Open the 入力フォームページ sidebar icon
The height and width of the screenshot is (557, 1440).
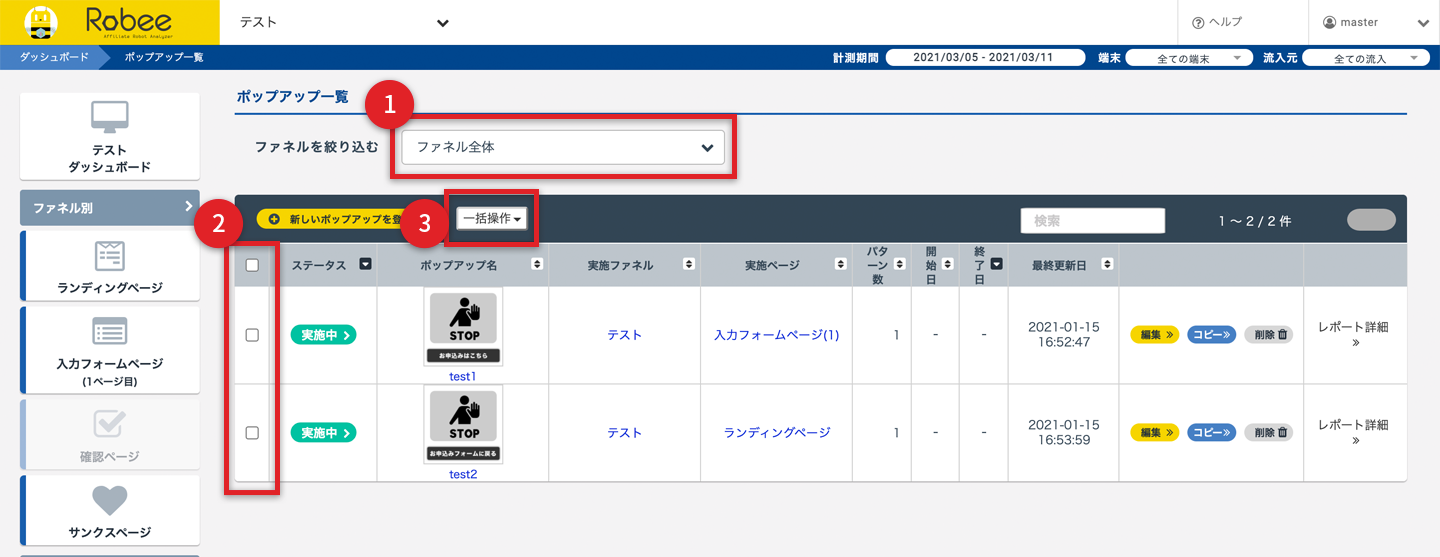[109, 332]
